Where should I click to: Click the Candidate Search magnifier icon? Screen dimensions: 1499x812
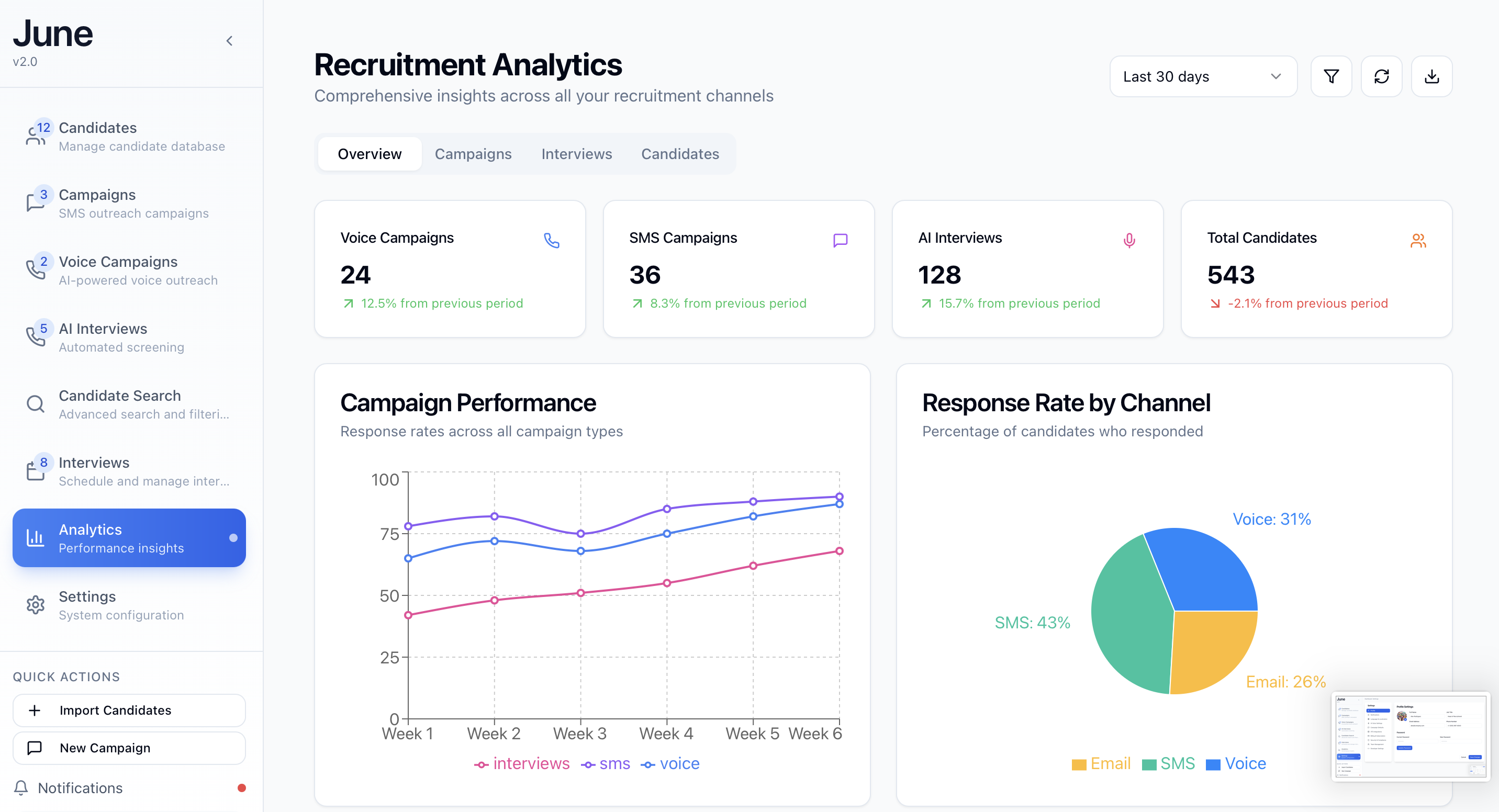(36, 404)
